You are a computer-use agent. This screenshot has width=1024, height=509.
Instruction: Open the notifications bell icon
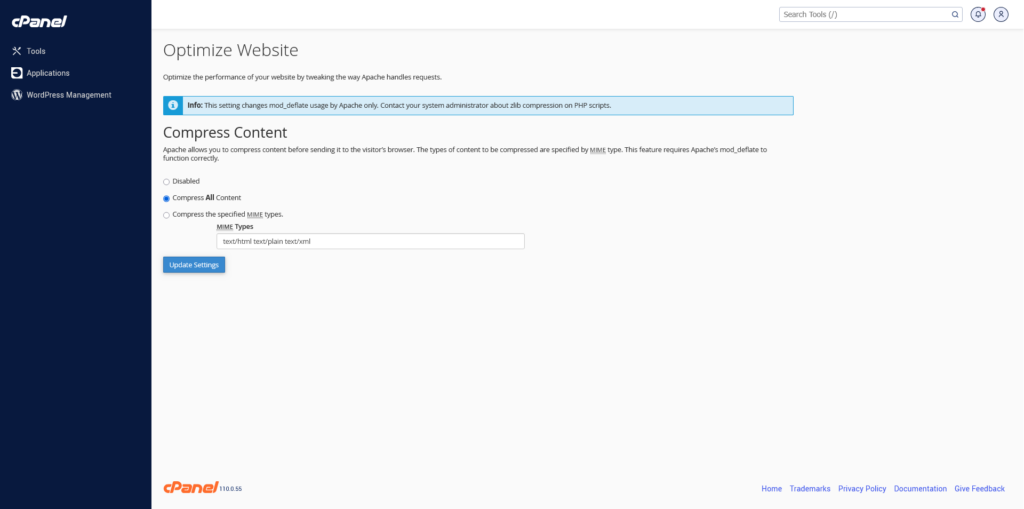[x=978, y=15]
